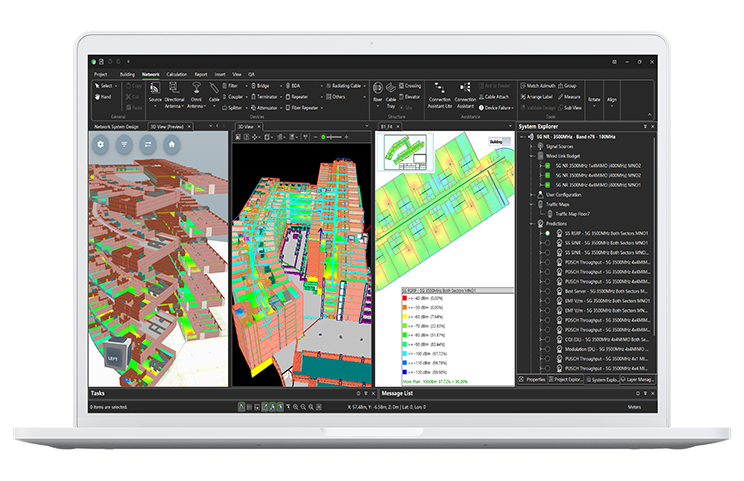Switch to the Calculation ribbon tab
This screenshot has width=744, height=481.
[x=177, y=74]
